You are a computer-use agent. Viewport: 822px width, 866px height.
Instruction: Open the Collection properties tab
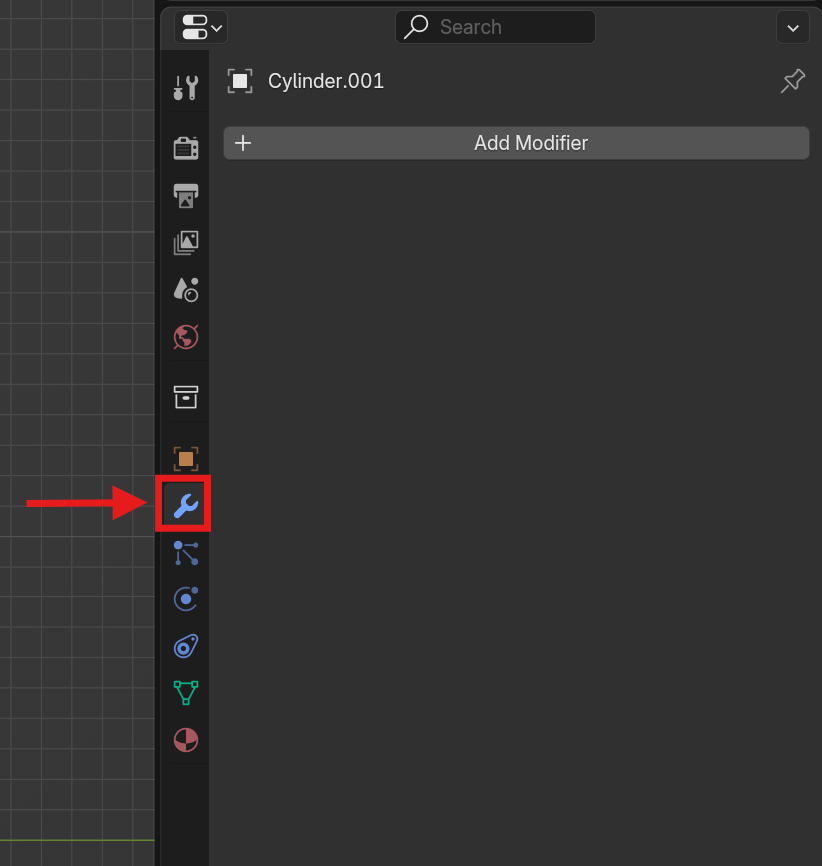[x=186, y=397]
